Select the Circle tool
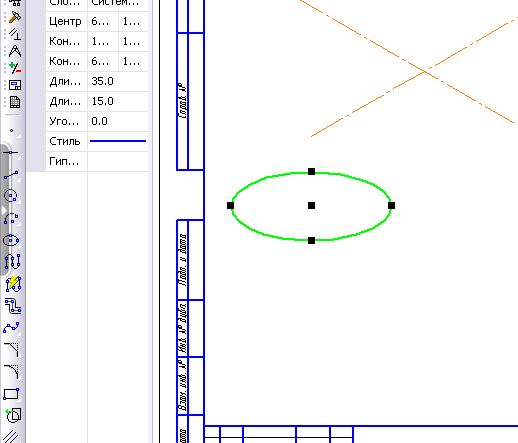Screen dimensions: 518x443 pyautogui.click(x=12, y=196)
